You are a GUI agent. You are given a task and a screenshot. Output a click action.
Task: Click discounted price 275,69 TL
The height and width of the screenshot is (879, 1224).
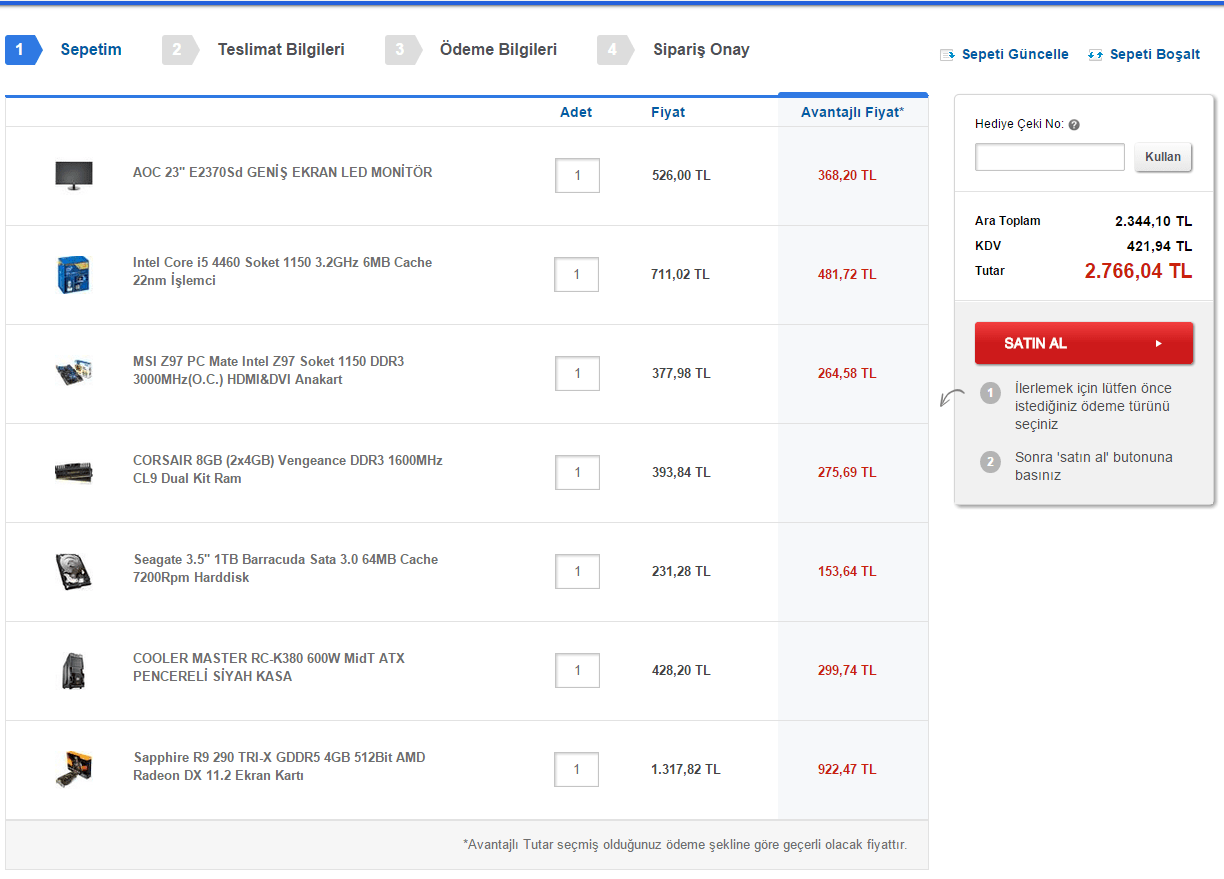(x=847, y=473)
